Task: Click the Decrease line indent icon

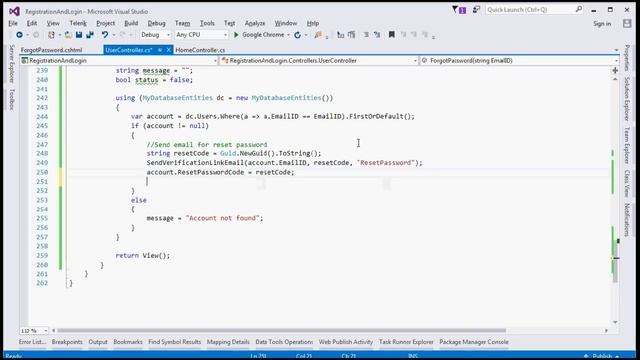Action: pyautogui.click(x=340, y=35)
